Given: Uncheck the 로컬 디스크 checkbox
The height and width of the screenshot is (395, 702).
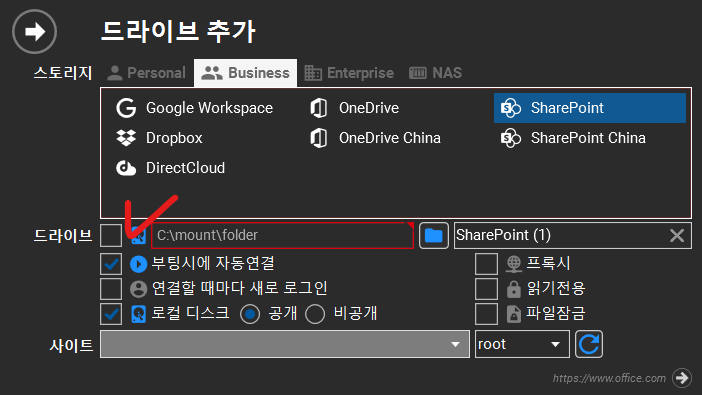Looking at the screenshot, I should (111, 314).
